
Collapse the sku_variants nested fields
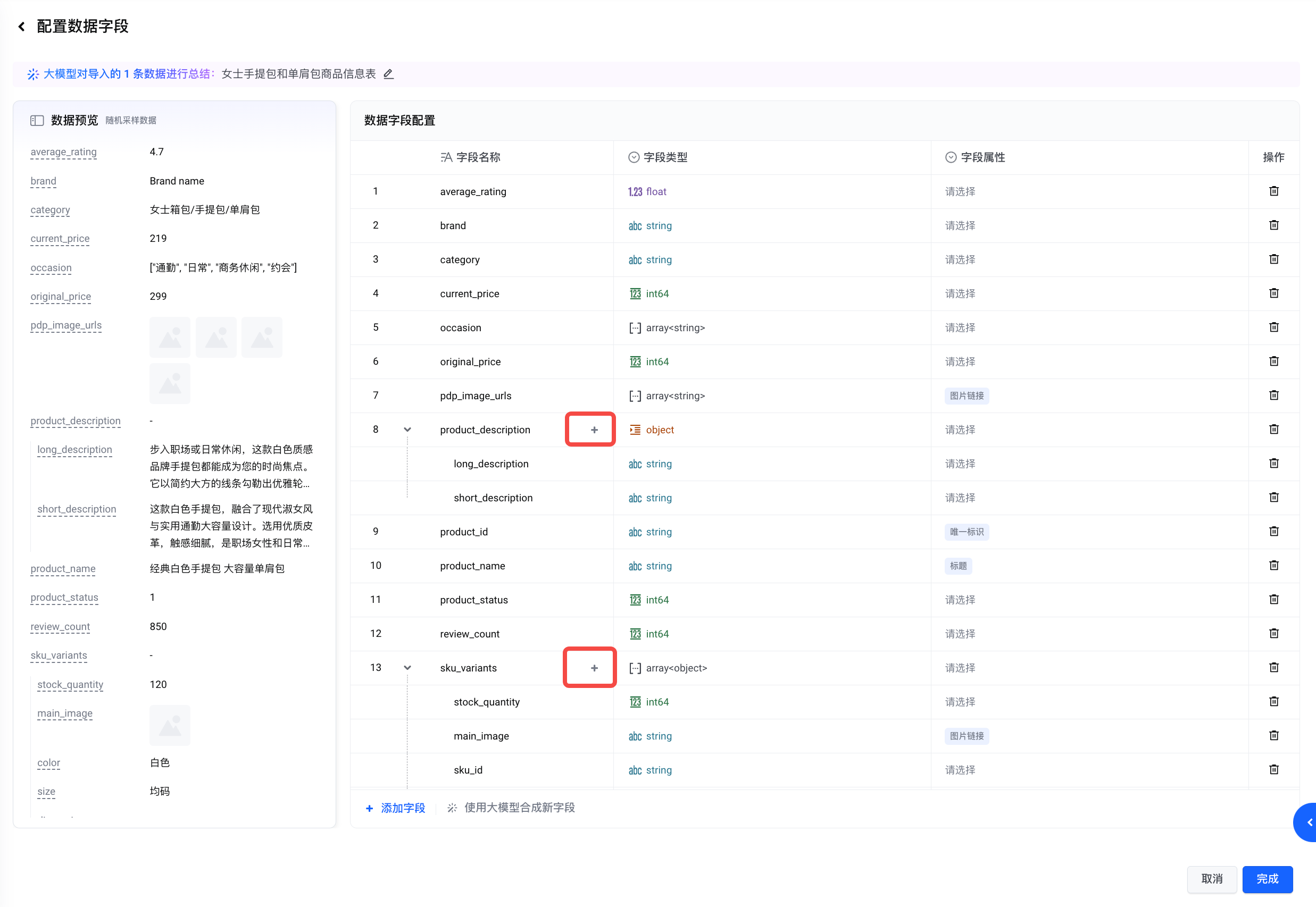click(407, 668)
